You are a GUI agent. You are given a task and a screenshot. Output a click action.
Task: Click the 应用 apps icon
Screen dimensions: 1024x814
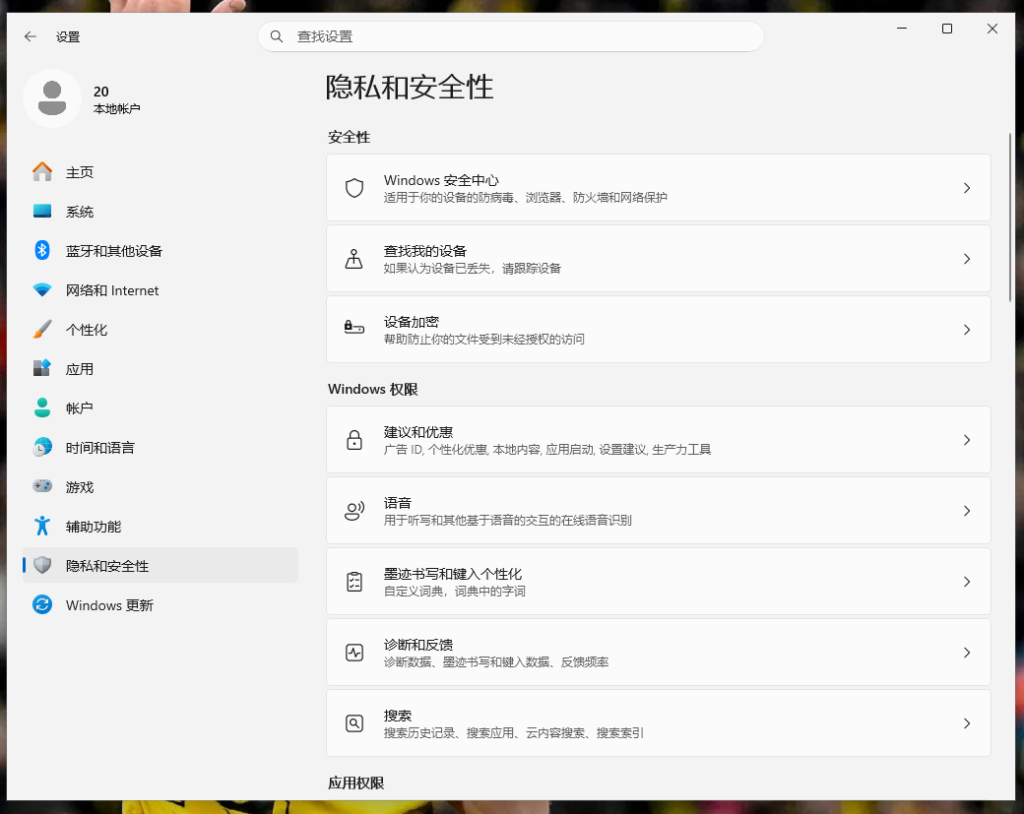[42, 368]
